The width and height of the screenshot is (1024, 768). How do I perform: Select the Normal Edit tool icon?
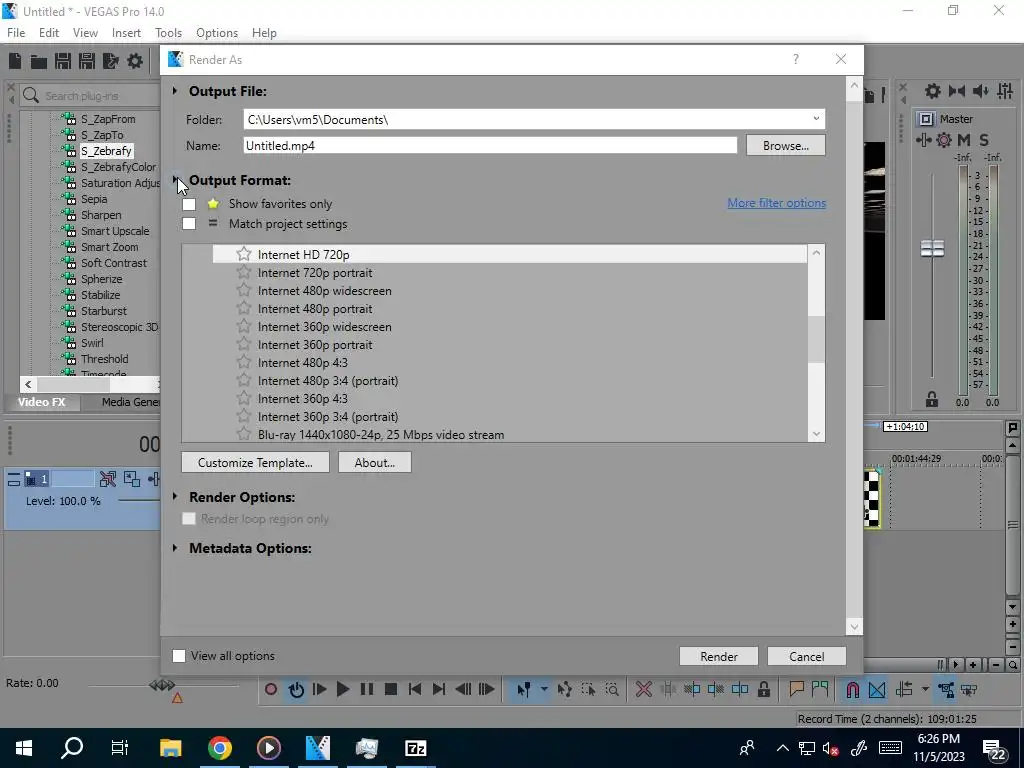pyautogui.click(x=524, y=689)
